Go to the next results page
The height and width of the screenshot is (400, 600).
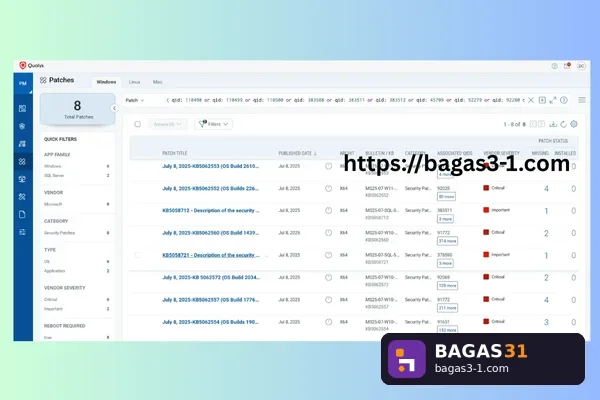tap(541, 124)
